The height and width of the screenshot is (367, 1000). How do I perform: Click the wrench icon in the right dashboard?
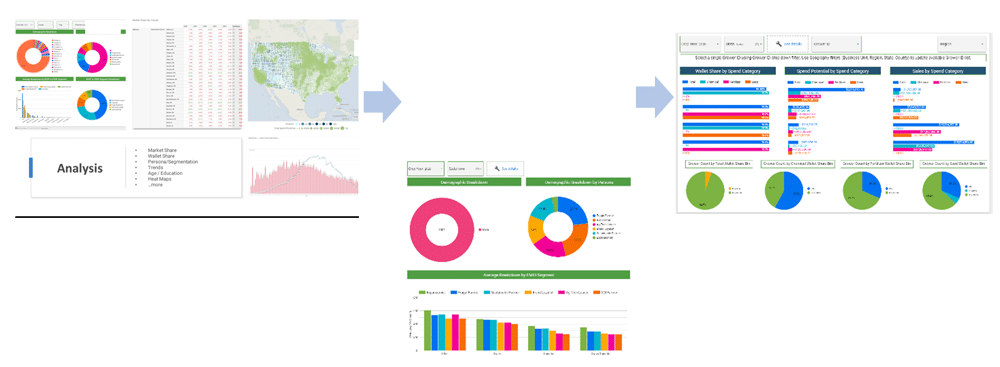tap(779, 44)
